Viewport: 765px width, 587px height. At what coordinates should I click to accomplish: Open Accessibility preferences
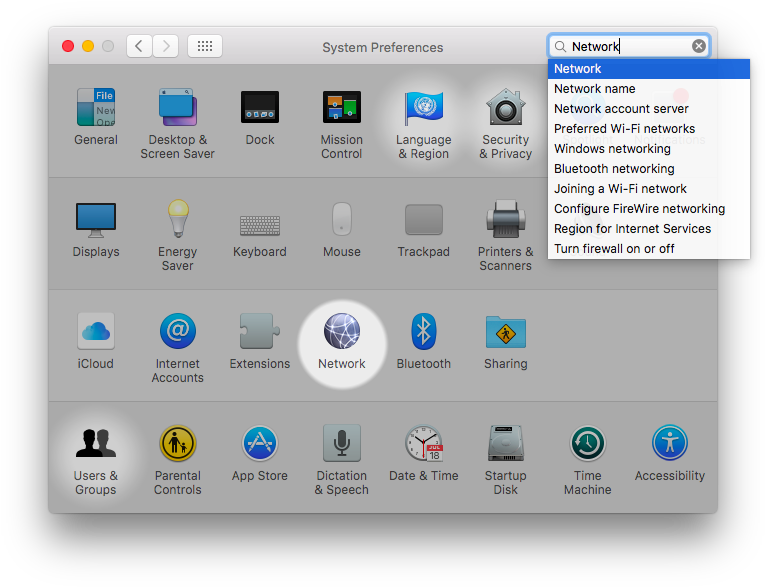coord(670,445)
